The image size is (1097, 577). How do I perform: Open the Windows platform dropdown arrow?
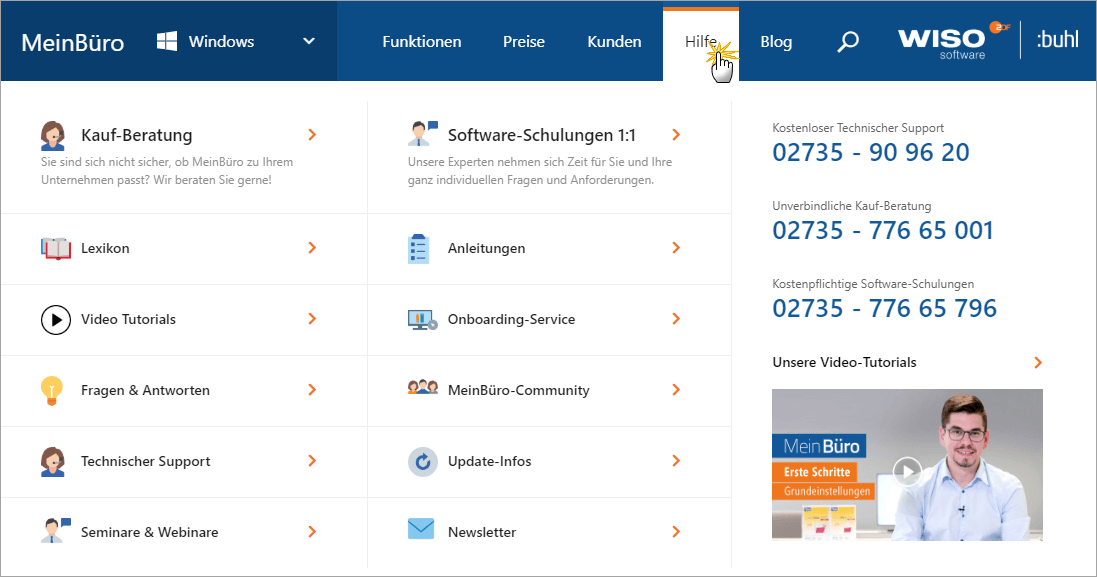309,41
